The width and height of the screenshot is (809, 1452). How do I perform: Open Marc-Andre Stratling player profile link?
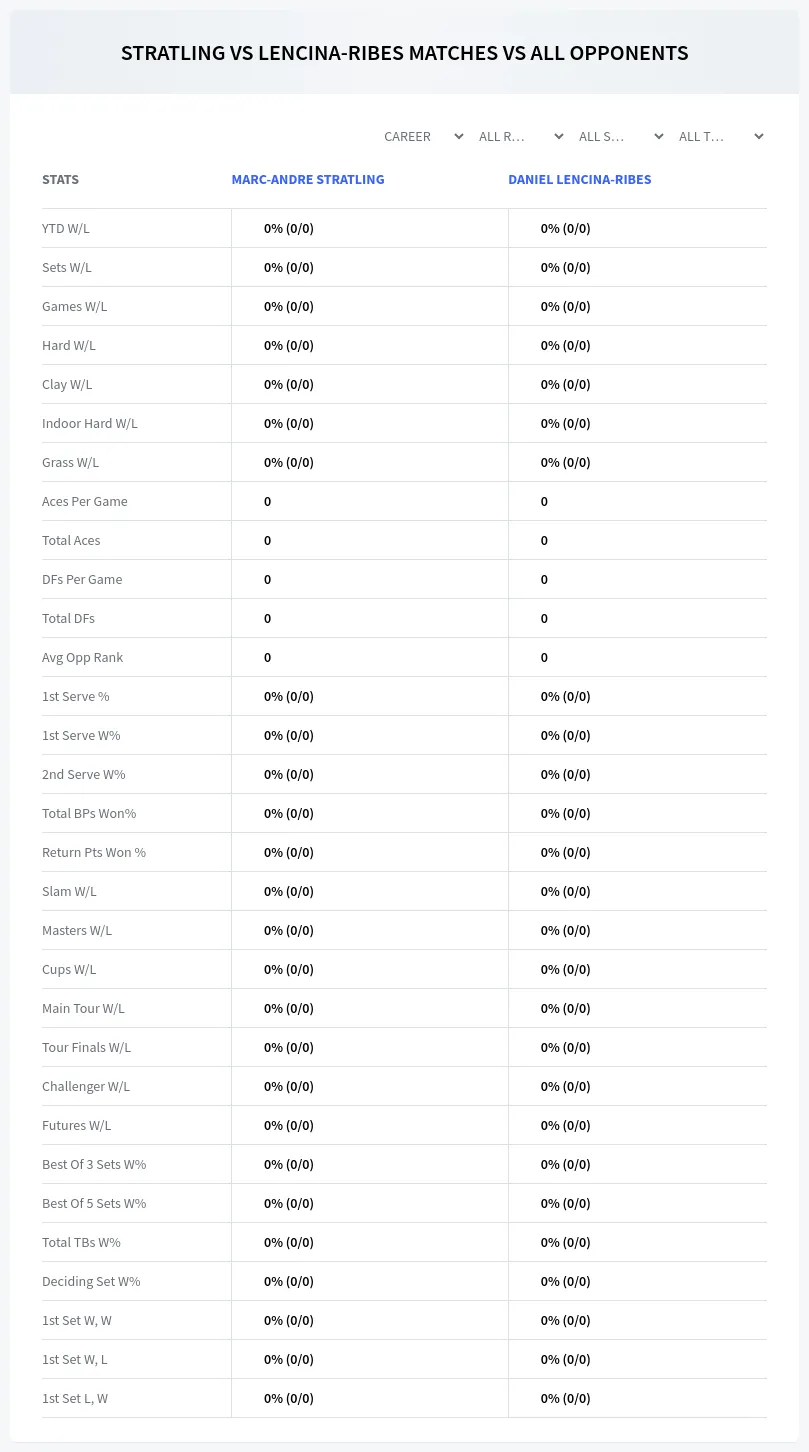tap(308, 180)
